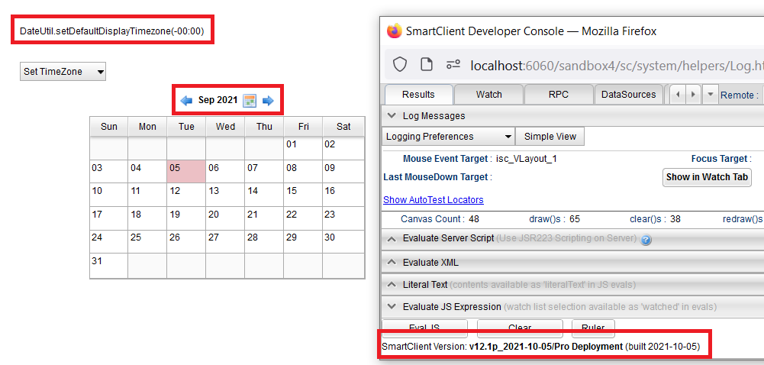Click the page info document icon
Viewport: 764px width, 365px height.
point(426,64)
